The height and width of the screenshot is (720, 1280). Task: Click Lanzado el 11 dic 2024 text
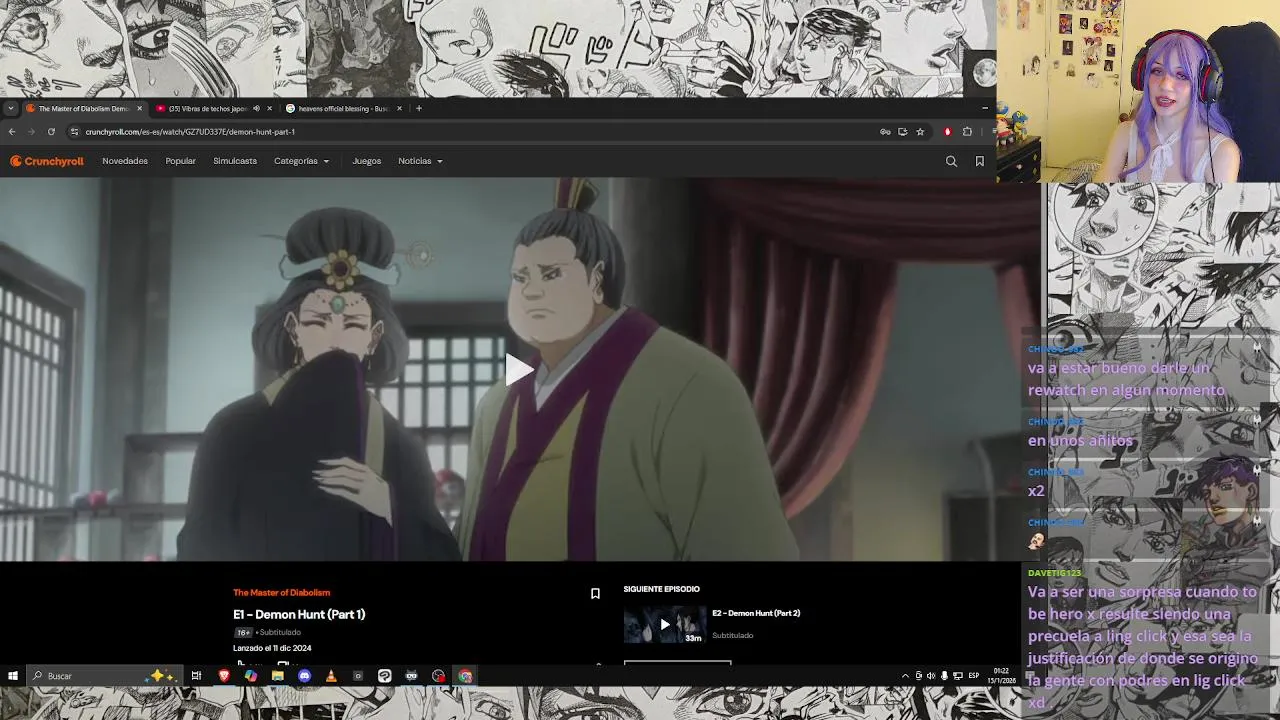[272, 648]
